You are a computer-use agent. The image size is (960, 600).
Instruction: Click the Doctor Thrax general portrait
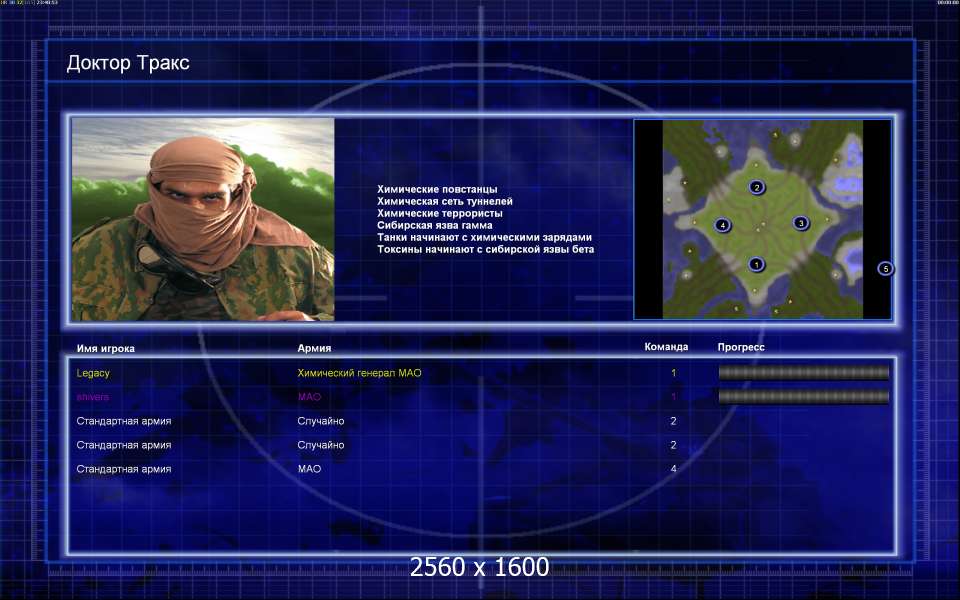coord(203,219)
